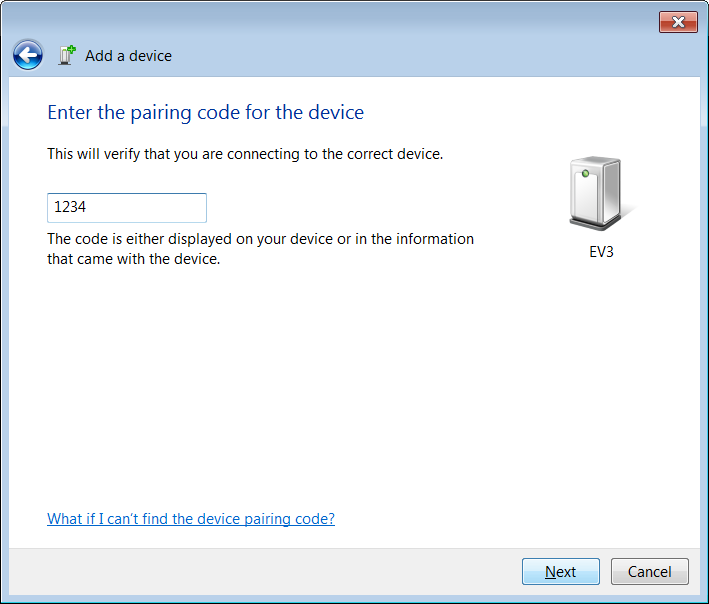Viewport: 709px width, 604px height.
Task: Click the "Add a device" title text
Action: [x=128, y=56]
